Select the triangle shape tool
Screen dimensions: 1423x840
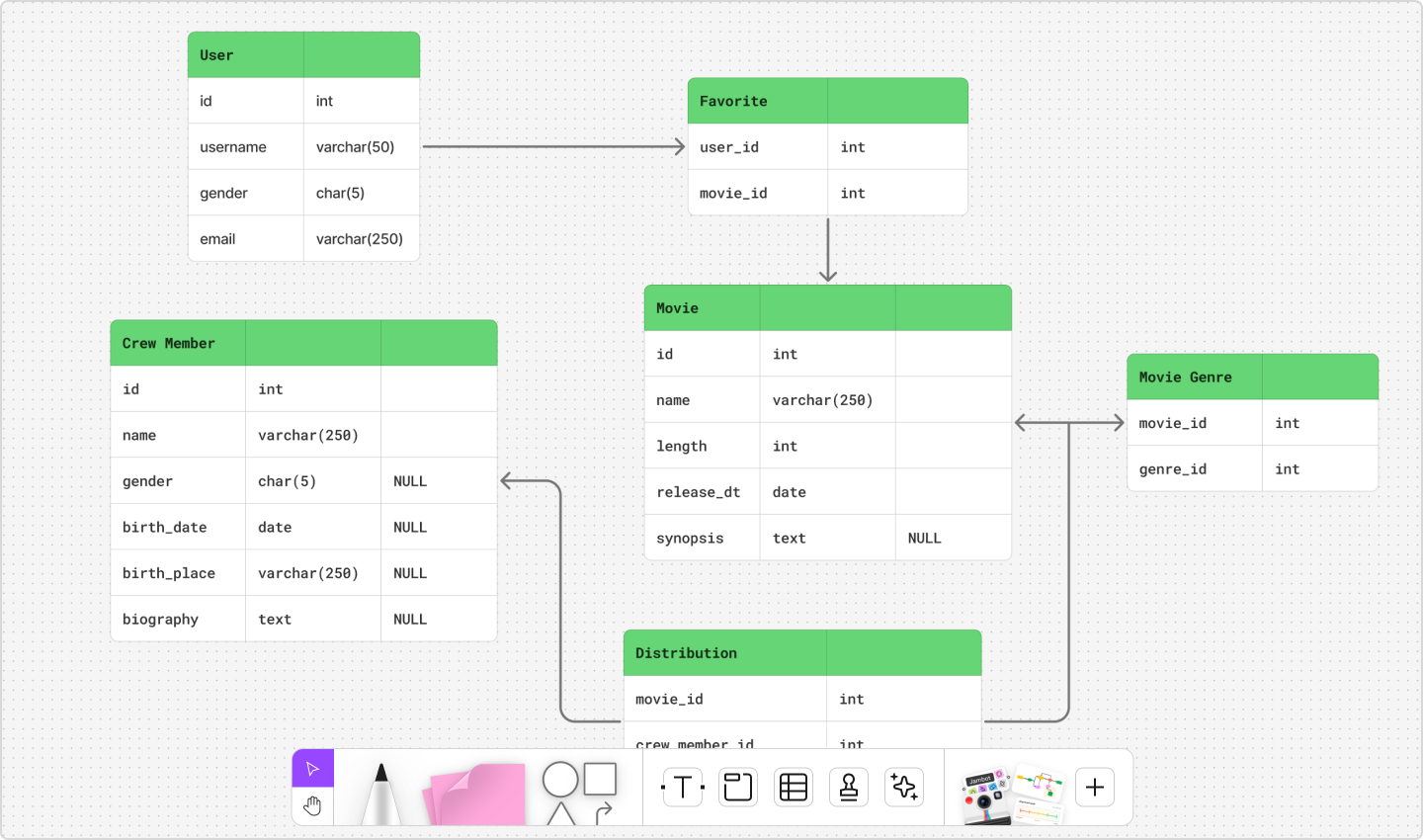[x=560, y=818]
